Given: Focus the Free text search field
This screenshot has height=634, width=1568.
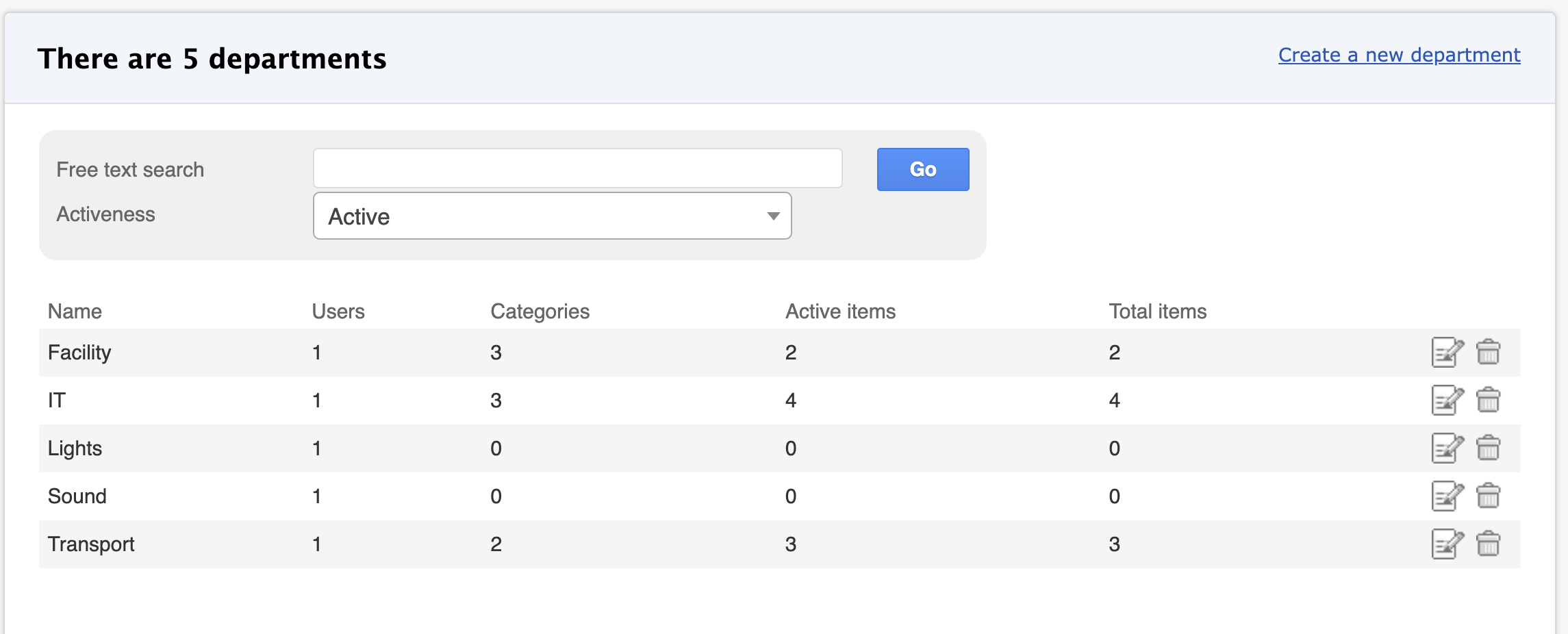Looking at the screenshot, I should 577,168.
